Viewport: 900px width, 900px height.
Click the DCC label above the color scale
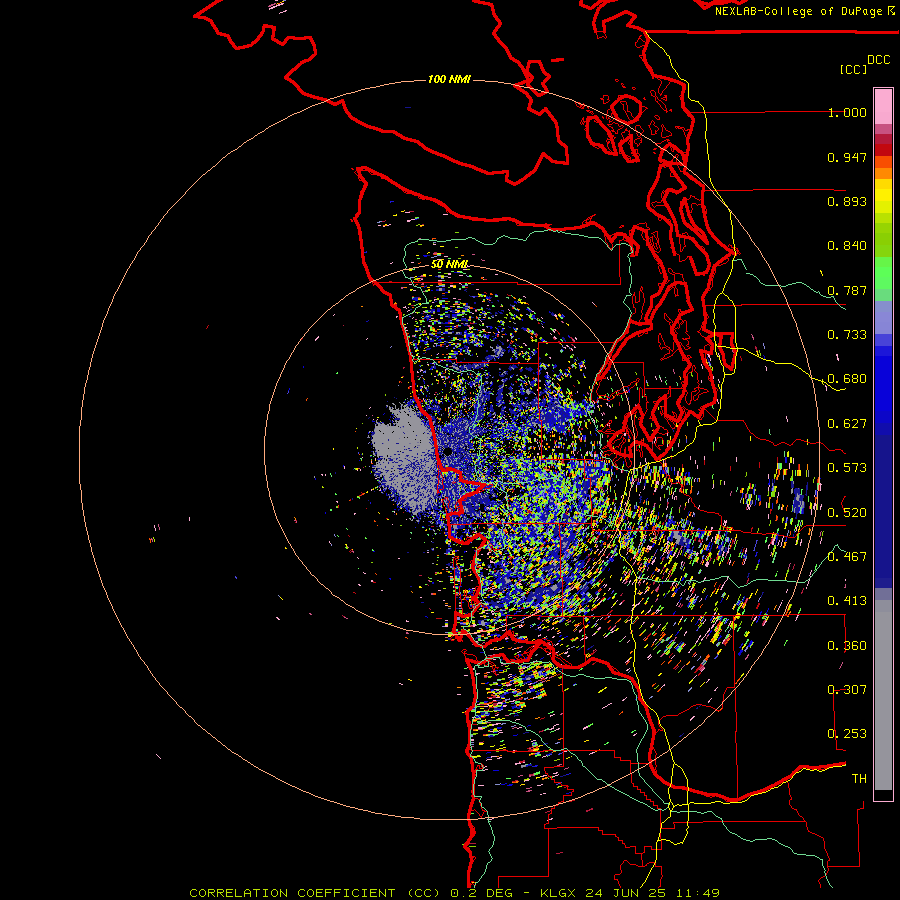tap(878, 60)
